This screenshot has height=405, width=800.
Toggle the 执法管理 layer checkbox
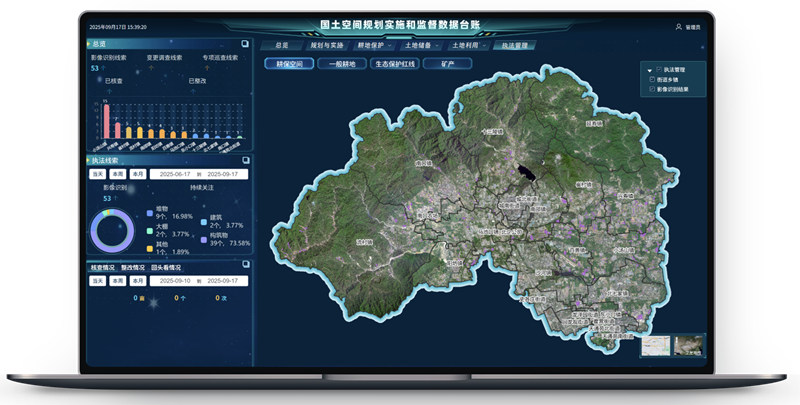coord(657,70)
